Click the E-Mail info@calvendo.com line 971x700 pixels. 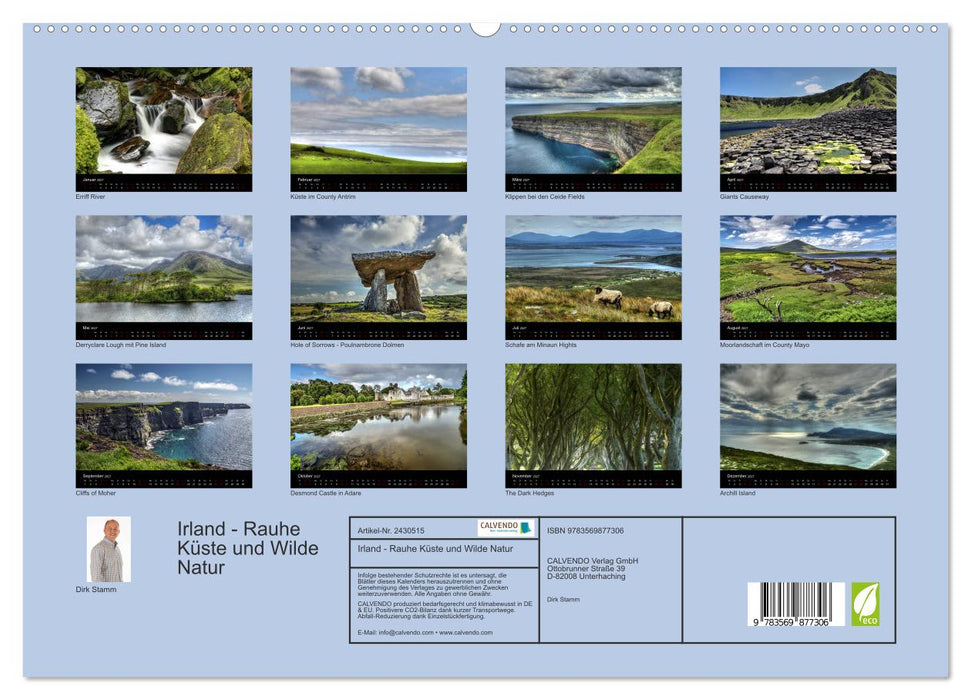[x=425, y=632]
